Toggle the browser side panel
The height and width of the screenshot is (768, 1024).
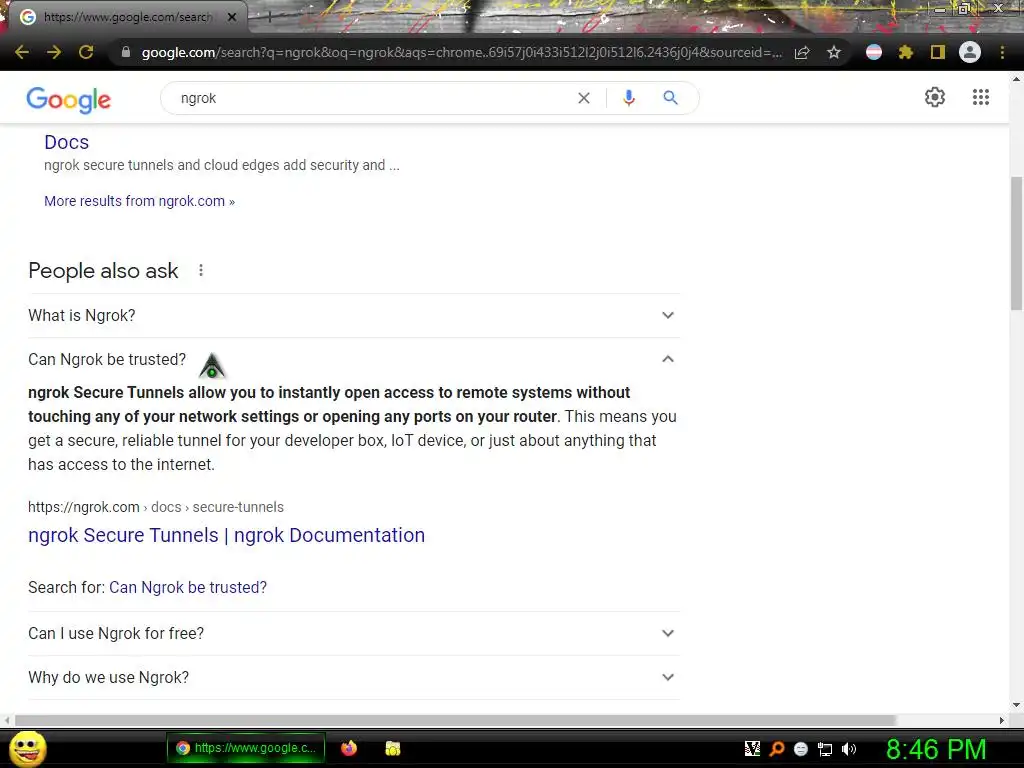[x=938, y=52]
